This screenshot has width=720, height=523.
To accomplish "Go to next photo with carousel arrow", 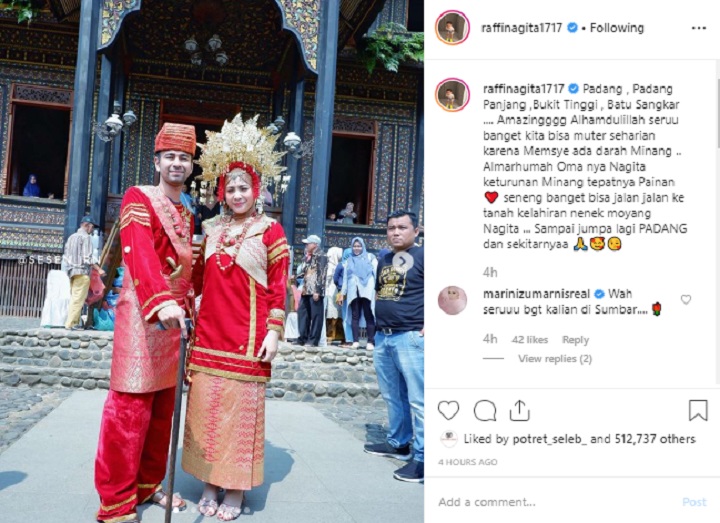I will 402,261.
